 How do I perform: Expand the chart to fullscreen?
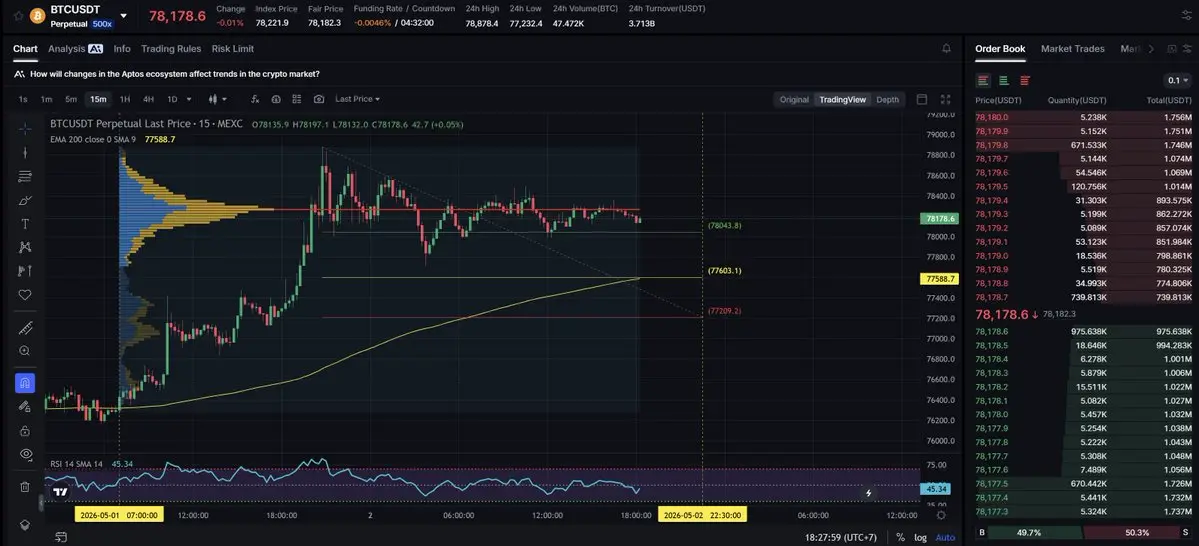[x=946, y=99]
